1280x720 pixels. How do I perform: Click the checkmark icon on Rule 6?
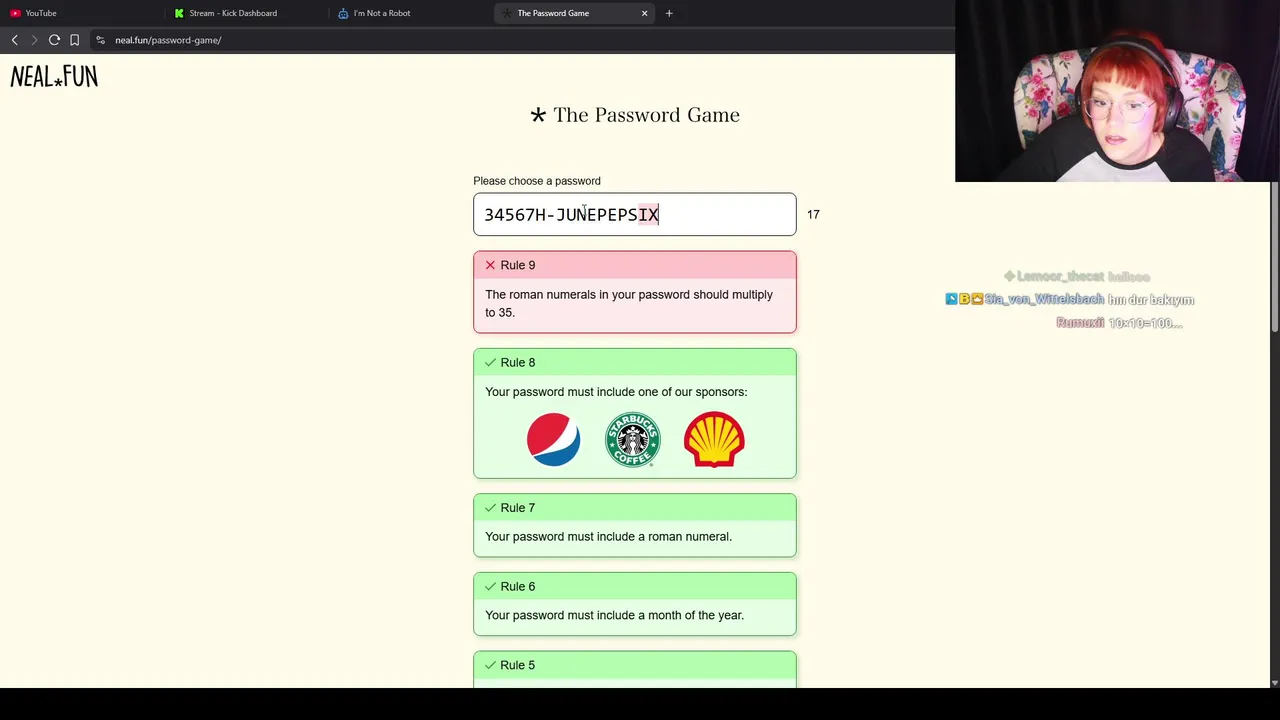[490, 587]
